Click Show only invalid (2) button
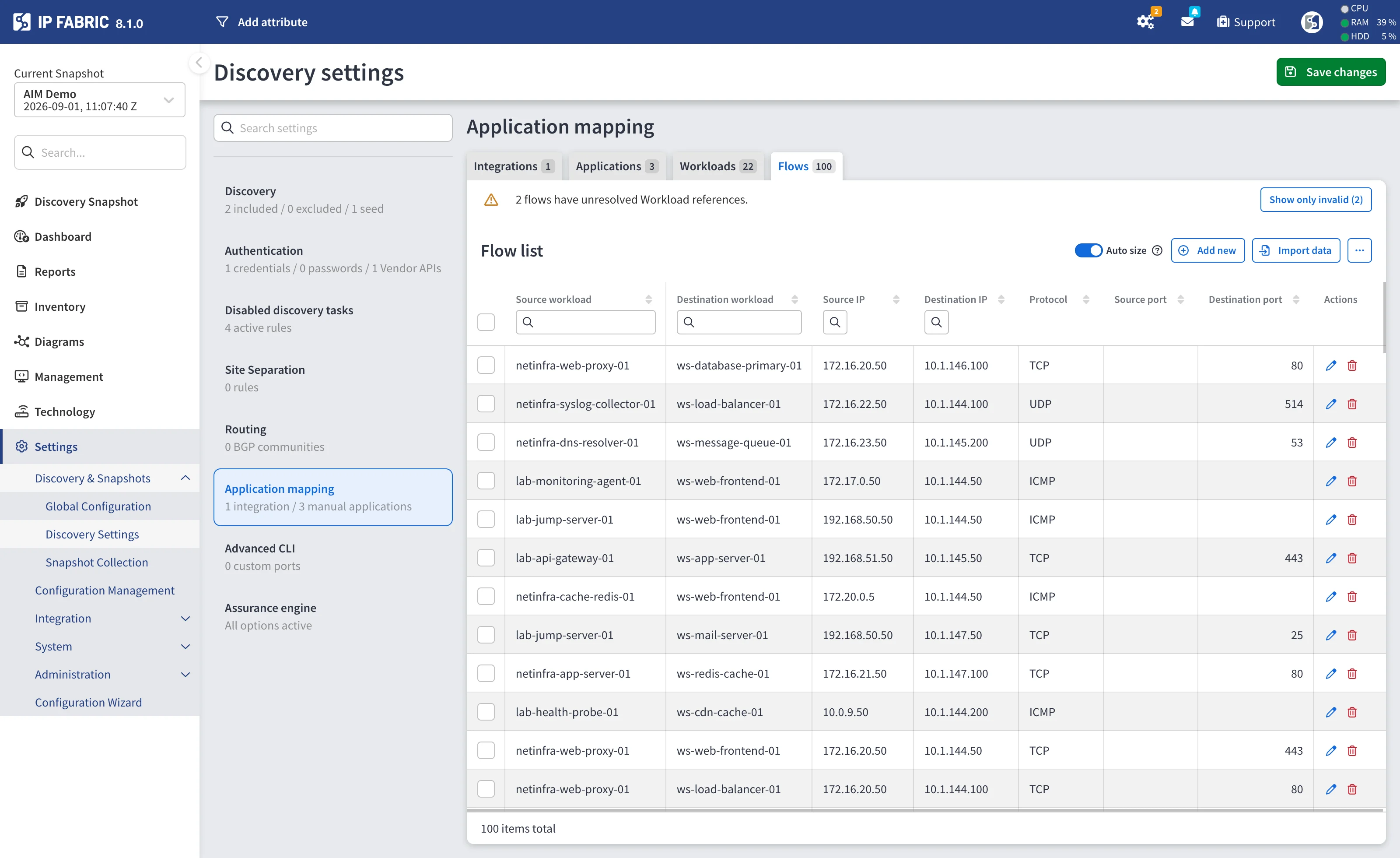 pyautogui.click(x=1315, y=200)
